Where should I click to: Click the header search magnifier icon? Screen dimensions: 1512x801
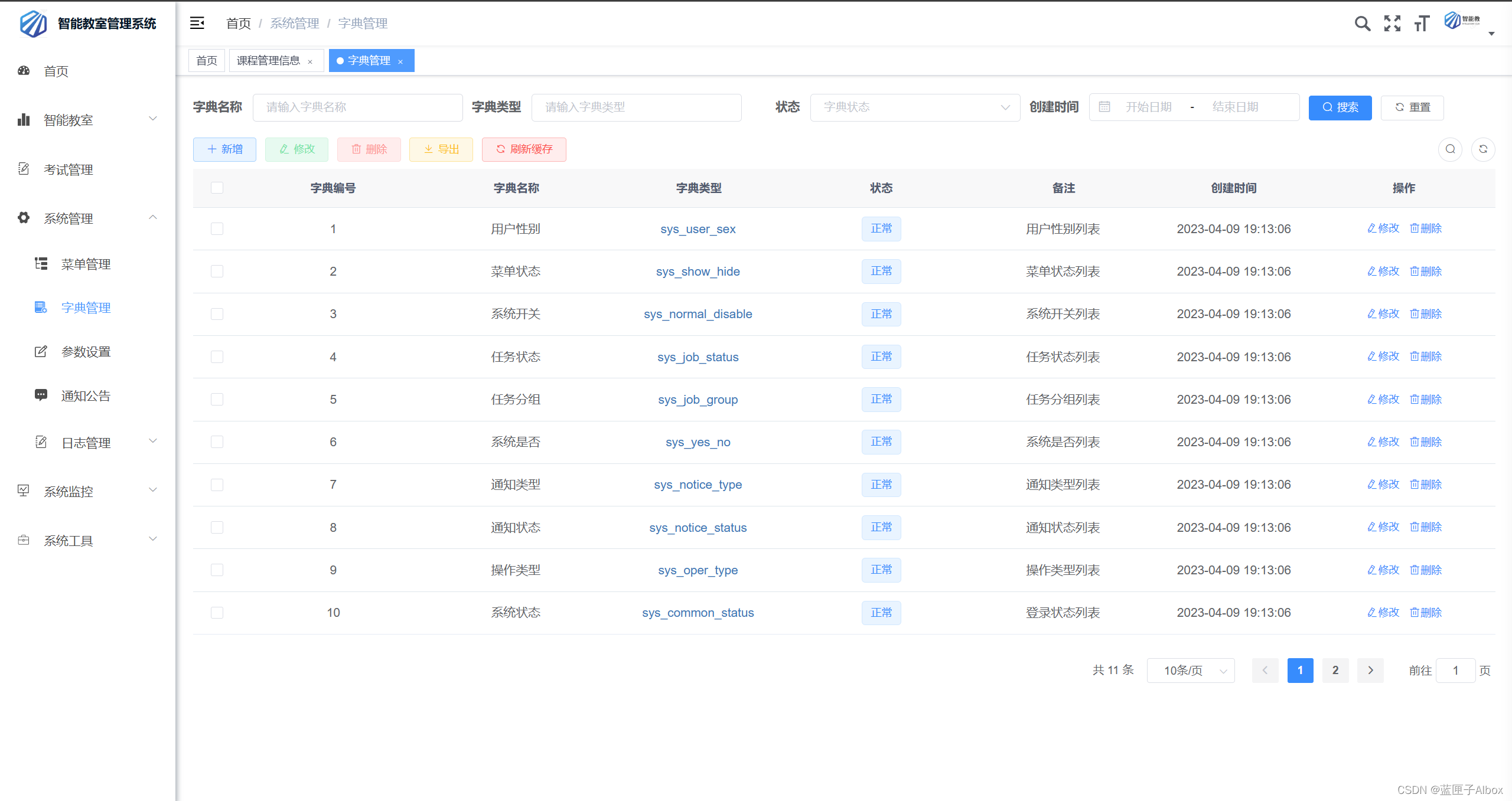[1362, 24]
